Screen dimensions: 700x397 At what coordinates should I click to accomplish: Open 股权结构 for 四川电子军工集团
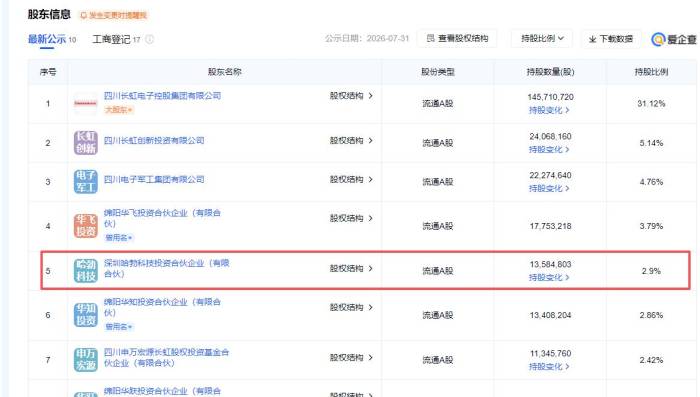pos(351,179)
